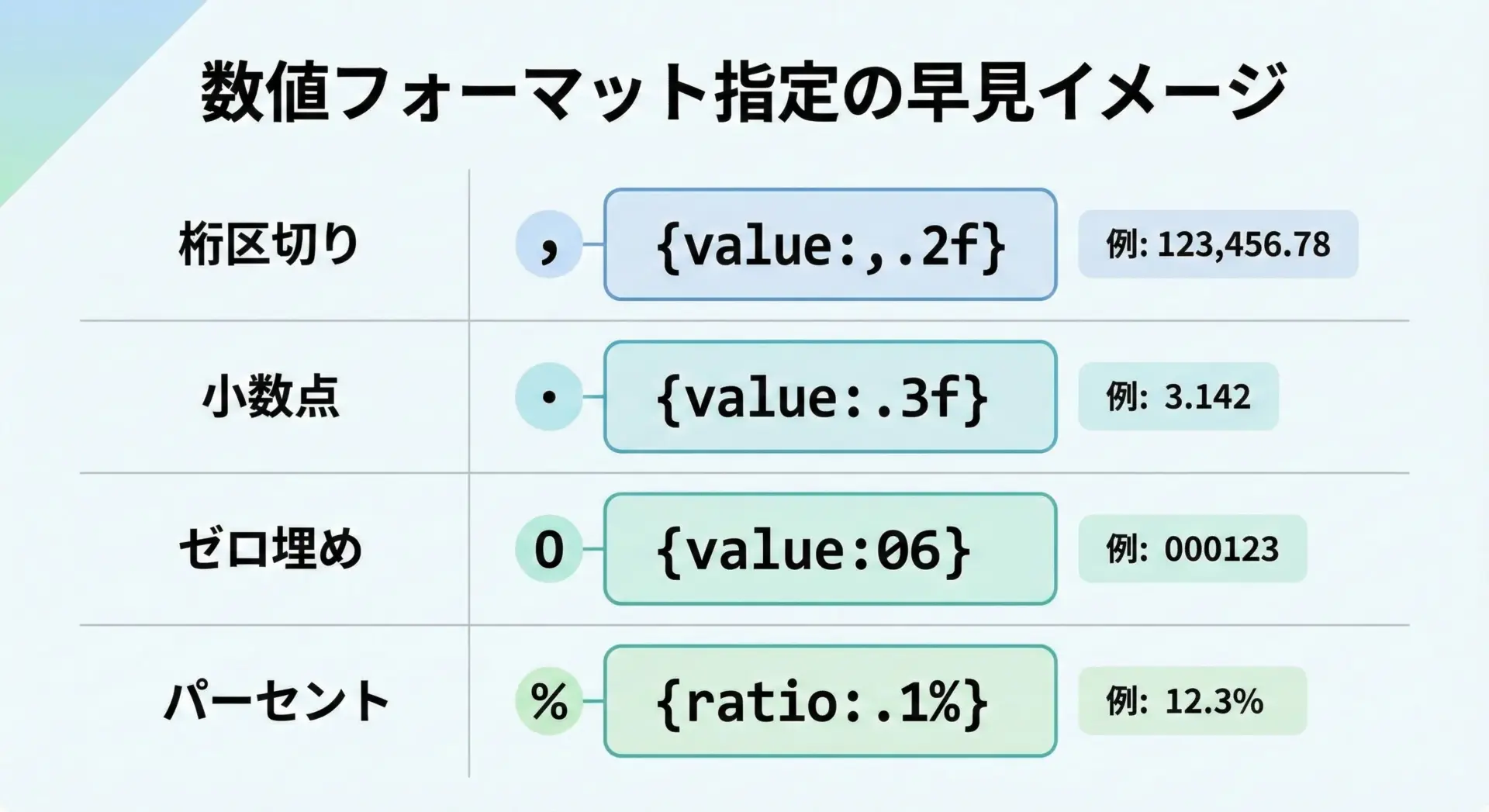The height and width of the screenshot is (812, 1489).
Task: Click the vertical divider line between columns
Action: (x=469, y=473)
